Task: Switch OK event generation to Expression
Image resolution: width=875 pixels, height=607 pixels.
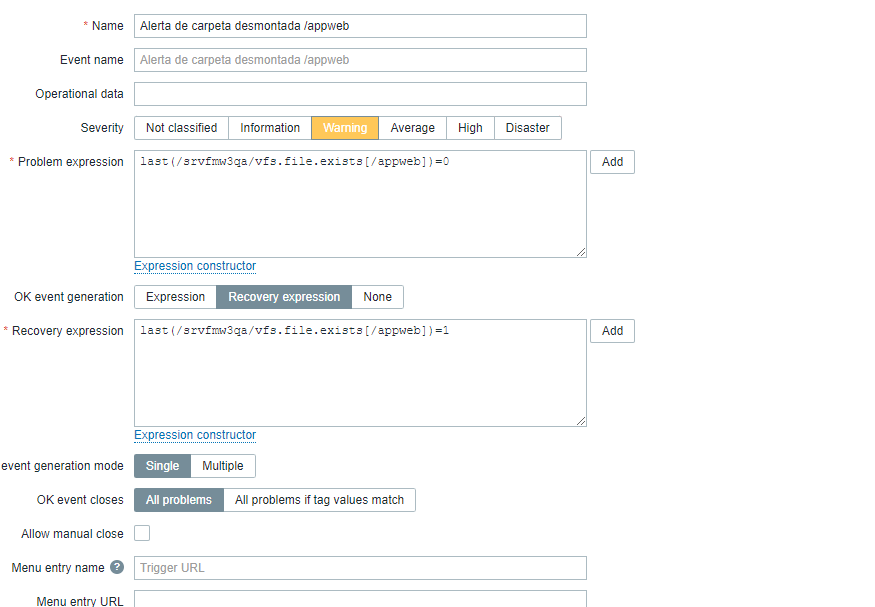Action: tap(175, 297)
